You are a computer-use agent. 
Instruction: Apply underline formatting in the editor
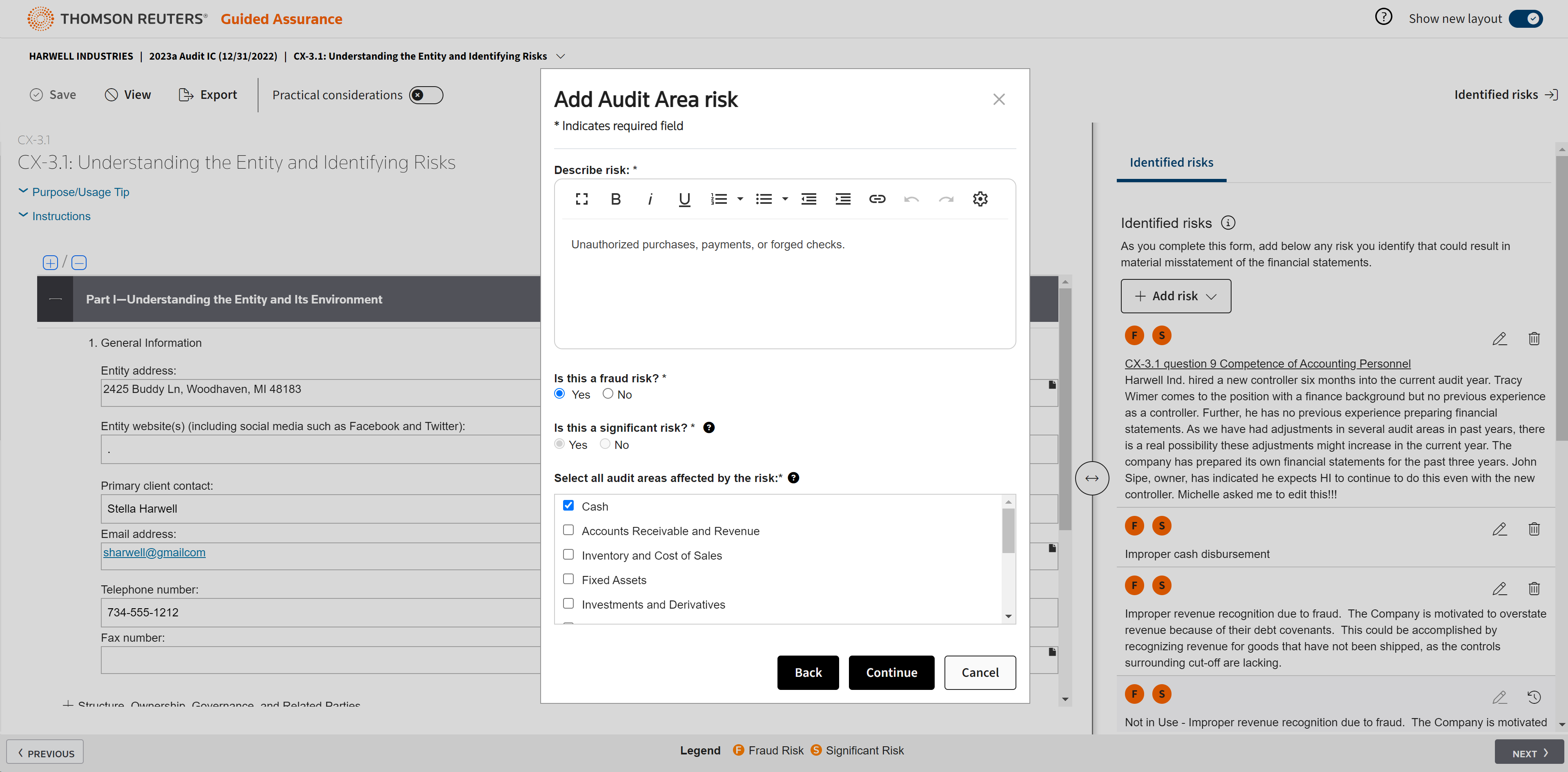click(x=684, y=199)
